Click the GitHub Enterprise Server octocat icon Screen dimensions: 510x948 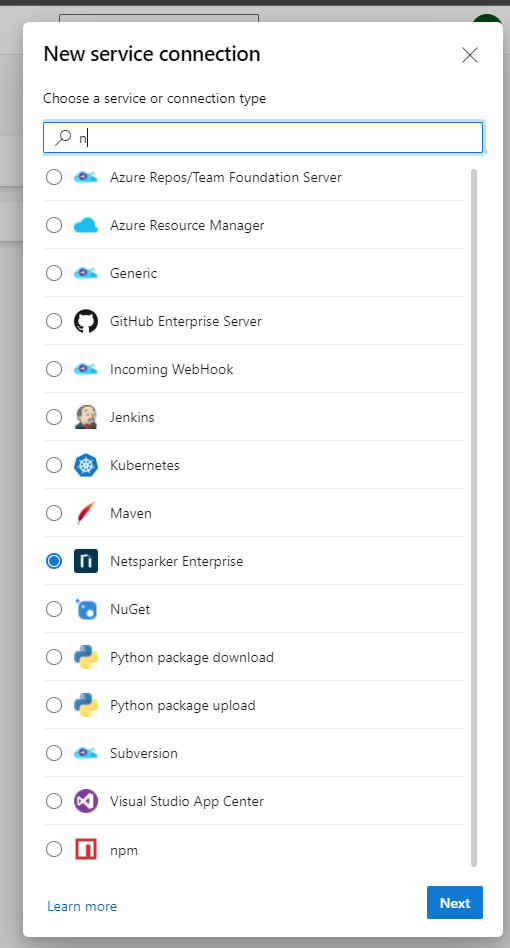pos(86,321)
